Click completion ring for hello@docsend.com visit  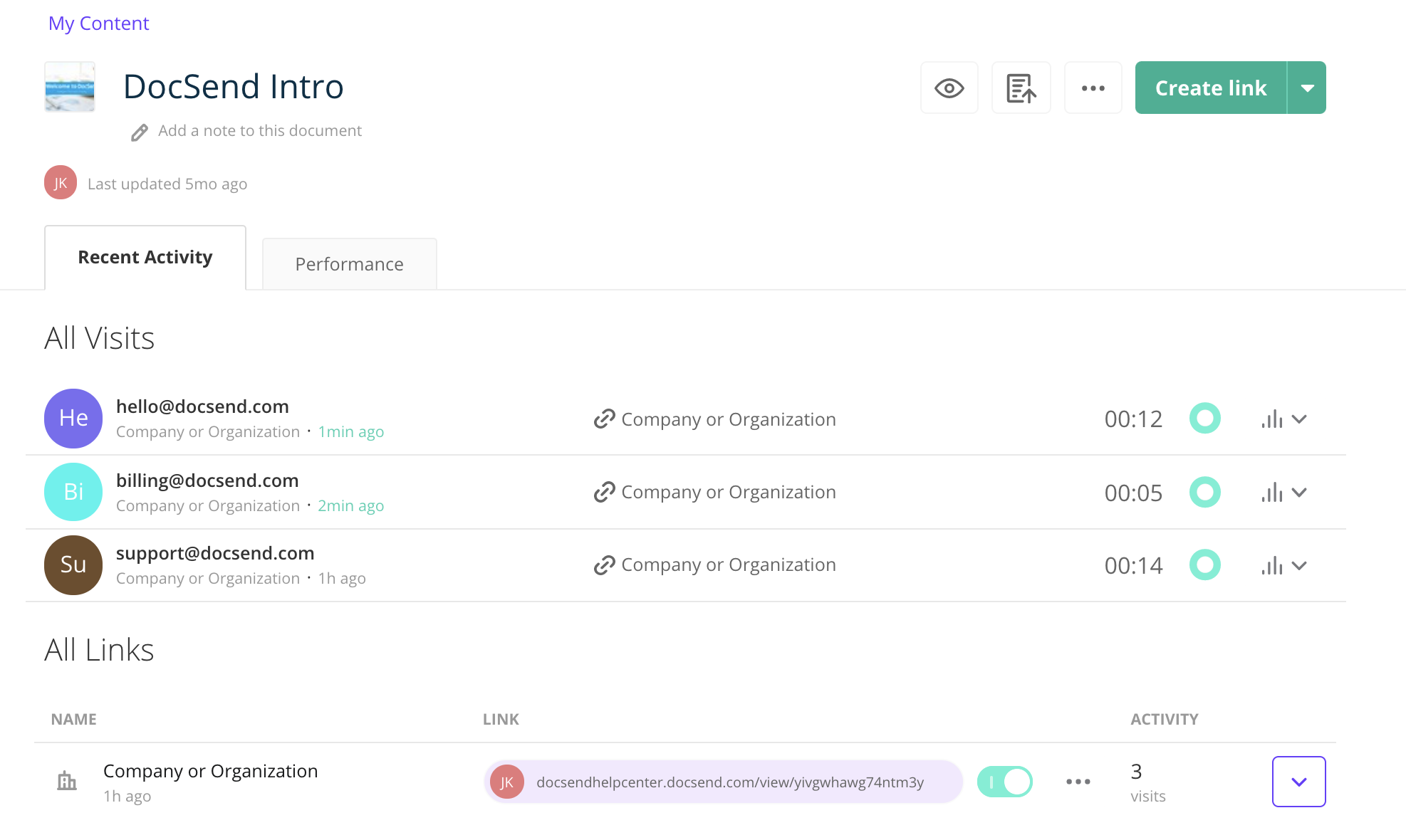click(x=1205, y=419)
